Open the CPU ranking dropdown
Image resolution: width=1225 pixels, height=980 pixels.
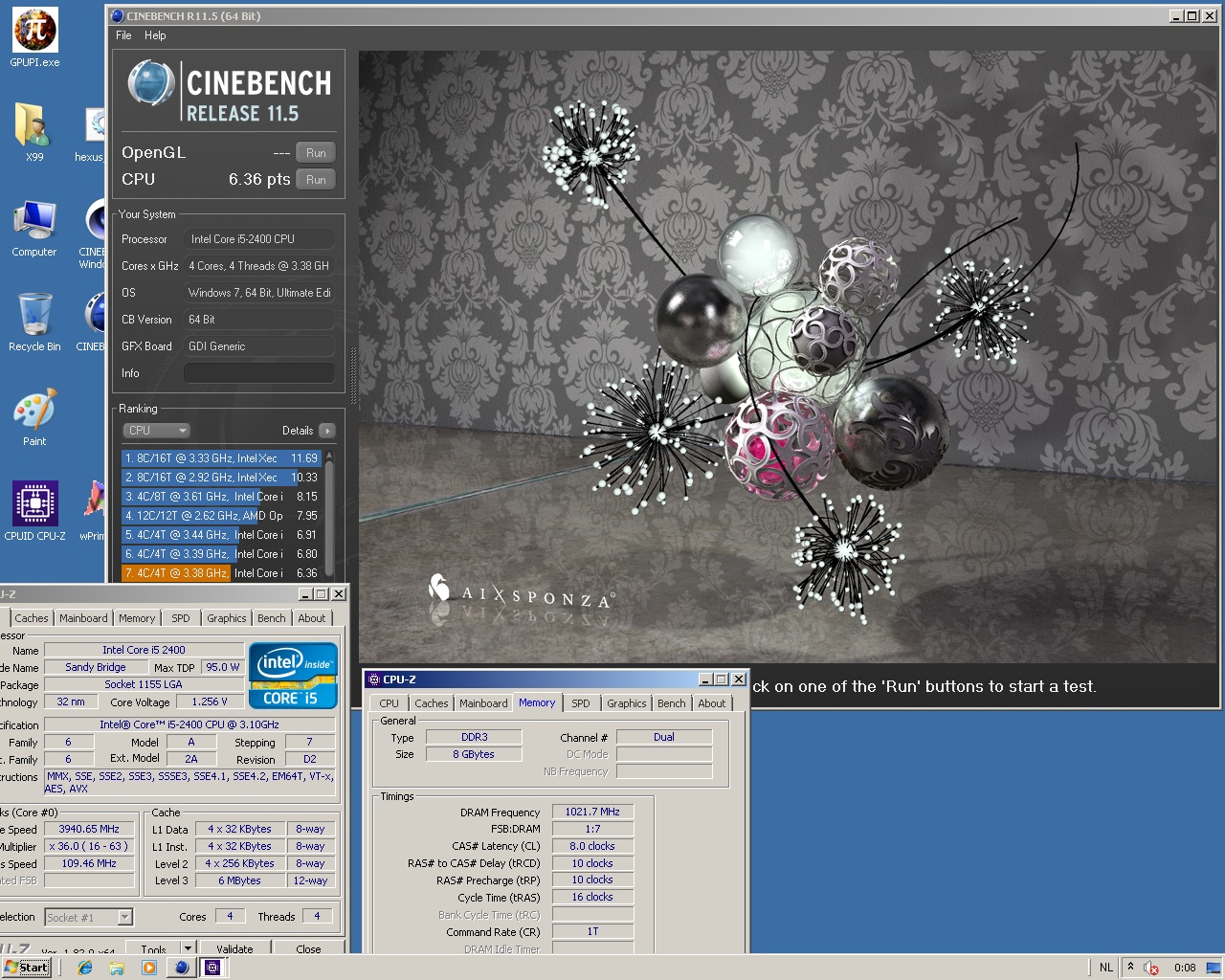tap(157, 431)
